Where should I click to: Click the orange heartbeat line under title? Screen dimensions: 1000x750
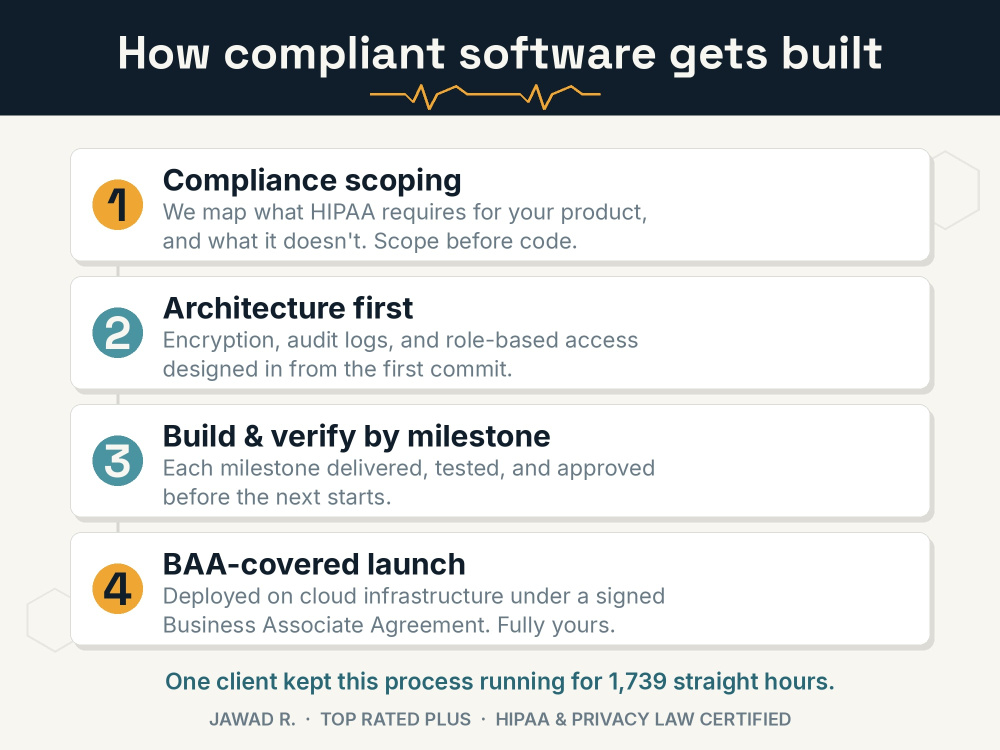(485, 96)
